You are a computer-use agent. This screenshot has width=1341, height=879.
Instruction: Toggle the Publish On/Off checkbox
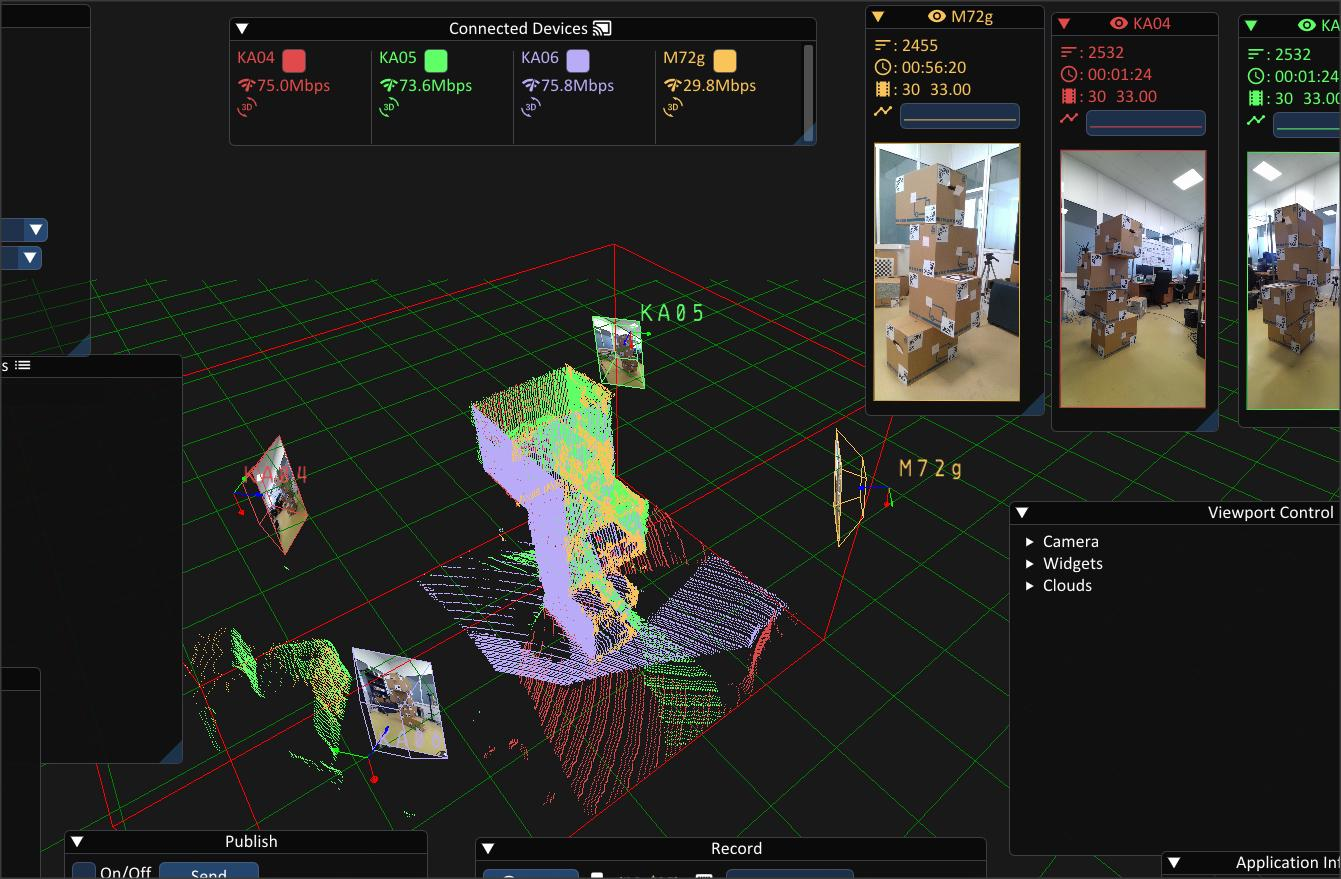coord(85,872)
